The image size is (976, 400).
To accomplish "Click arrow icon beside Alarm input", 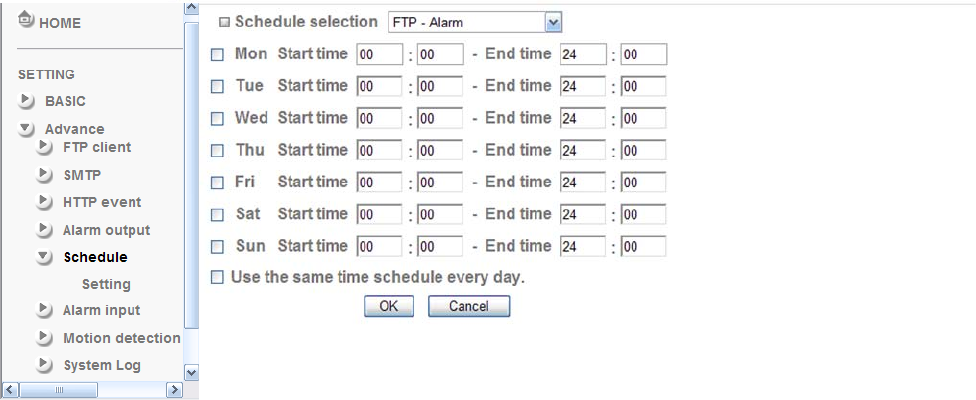I will (x=44, y=310).
